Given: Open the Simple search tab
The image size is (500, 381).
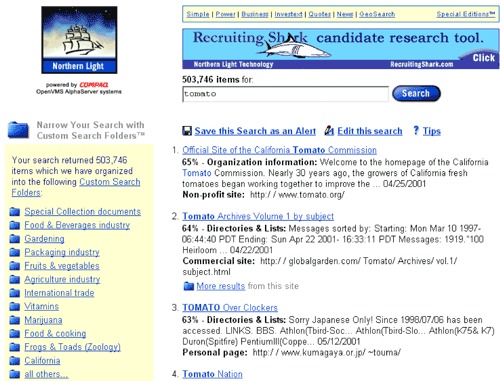Looking at the screenshot, I should coord(198,14).
